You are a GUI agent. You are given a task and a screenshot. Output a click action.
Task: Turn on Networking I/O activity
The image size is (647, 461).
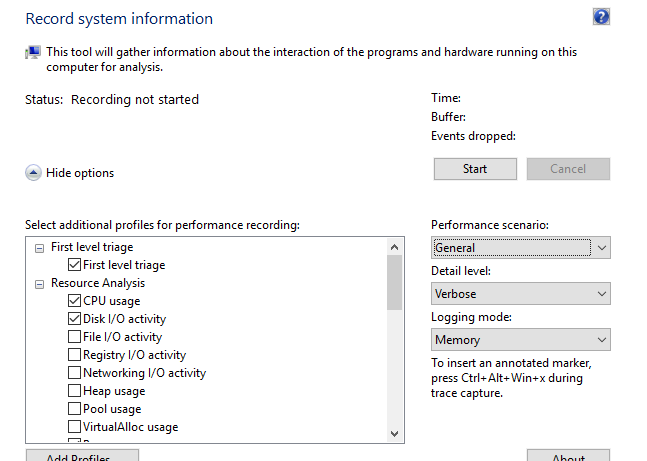[75, 373]
